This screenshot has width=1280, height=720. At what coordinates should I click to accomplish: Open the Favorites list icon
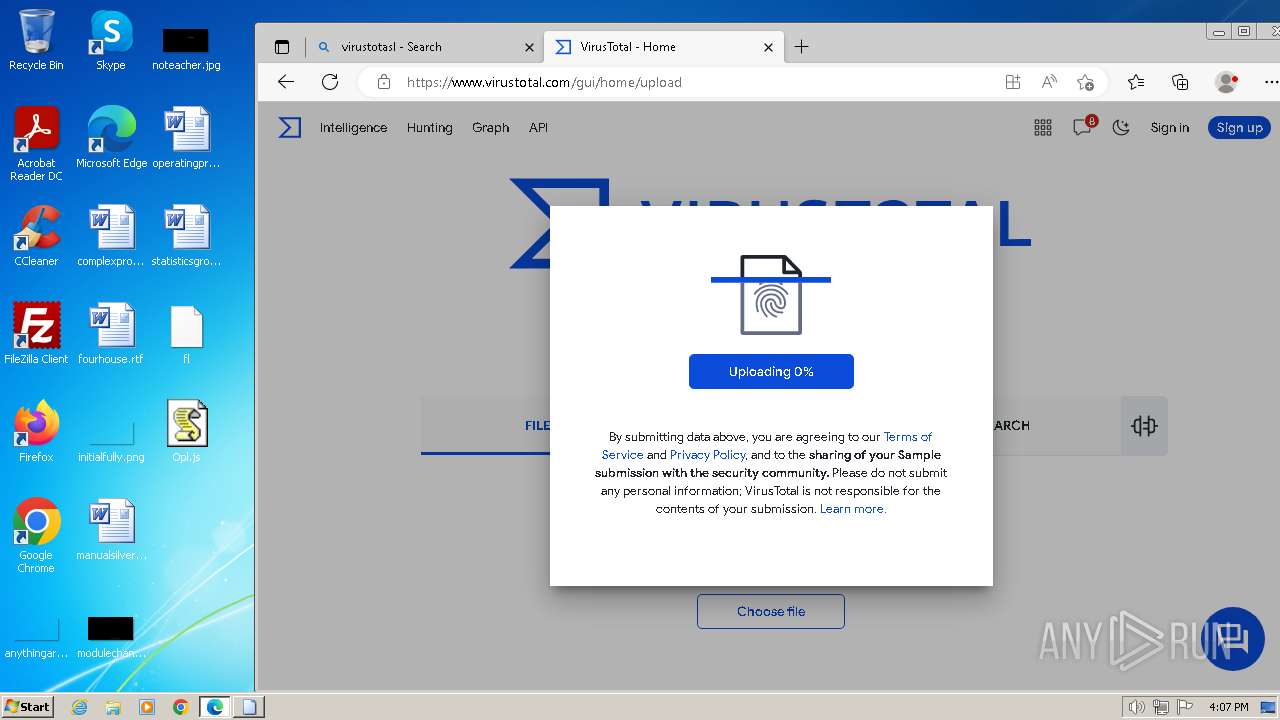tap(1136, 82)
